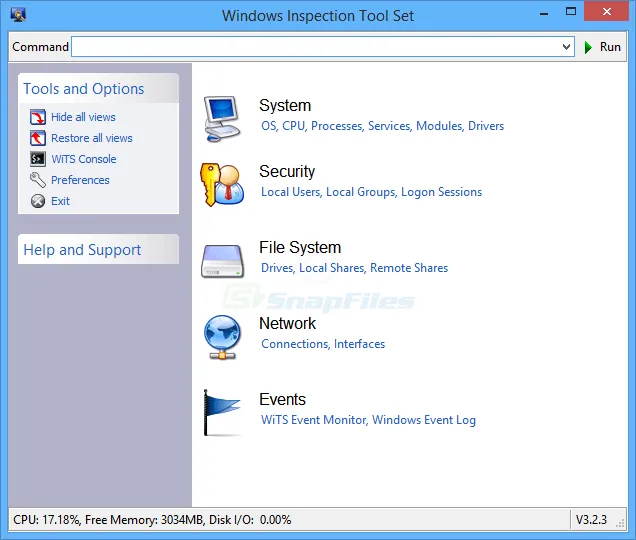
Task: Click the File System drive icon
Action: click(x=222, y=260)
